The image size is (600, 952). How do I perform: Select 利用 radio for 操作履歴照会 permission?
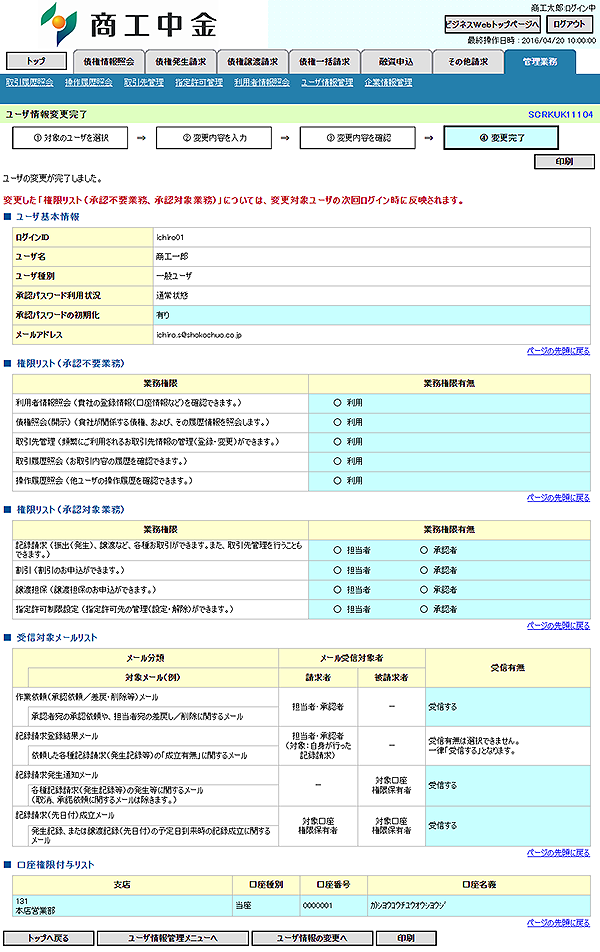tap(338, 481)
